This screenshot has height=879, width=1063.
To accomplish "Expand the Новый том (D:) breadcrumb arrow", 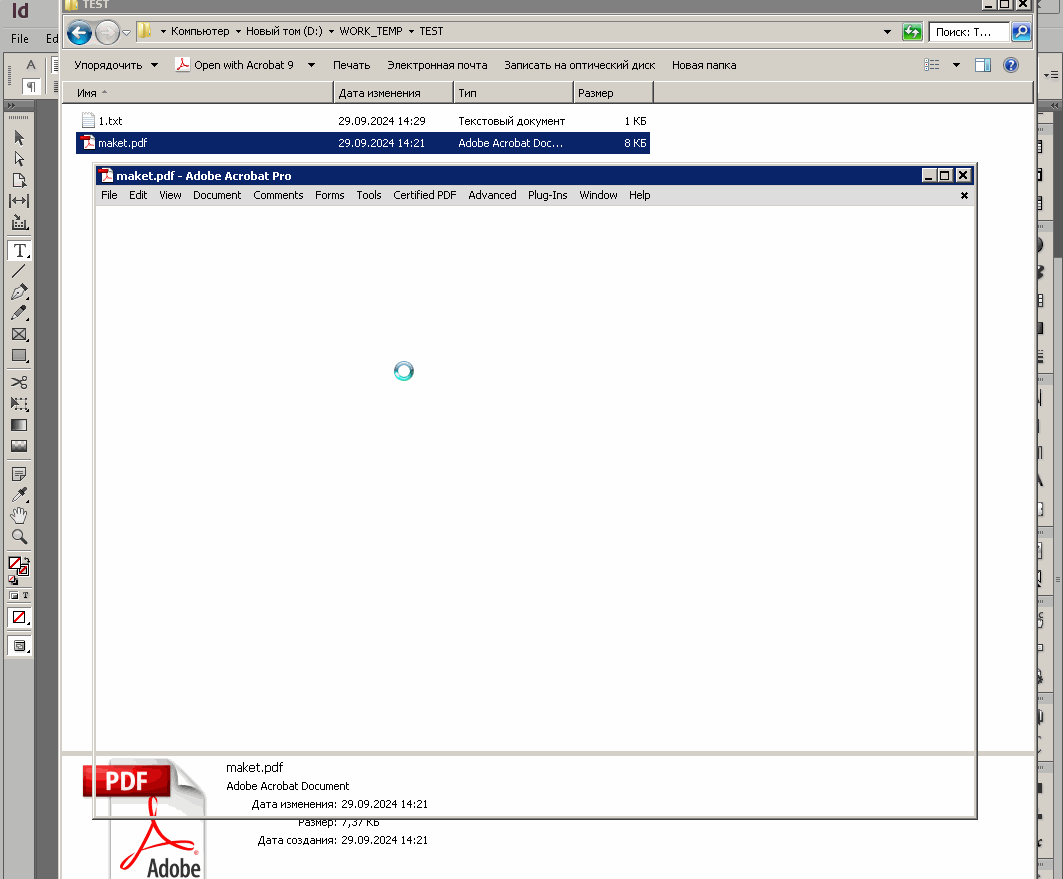I will pyautogui.click(x=331, y=31).
